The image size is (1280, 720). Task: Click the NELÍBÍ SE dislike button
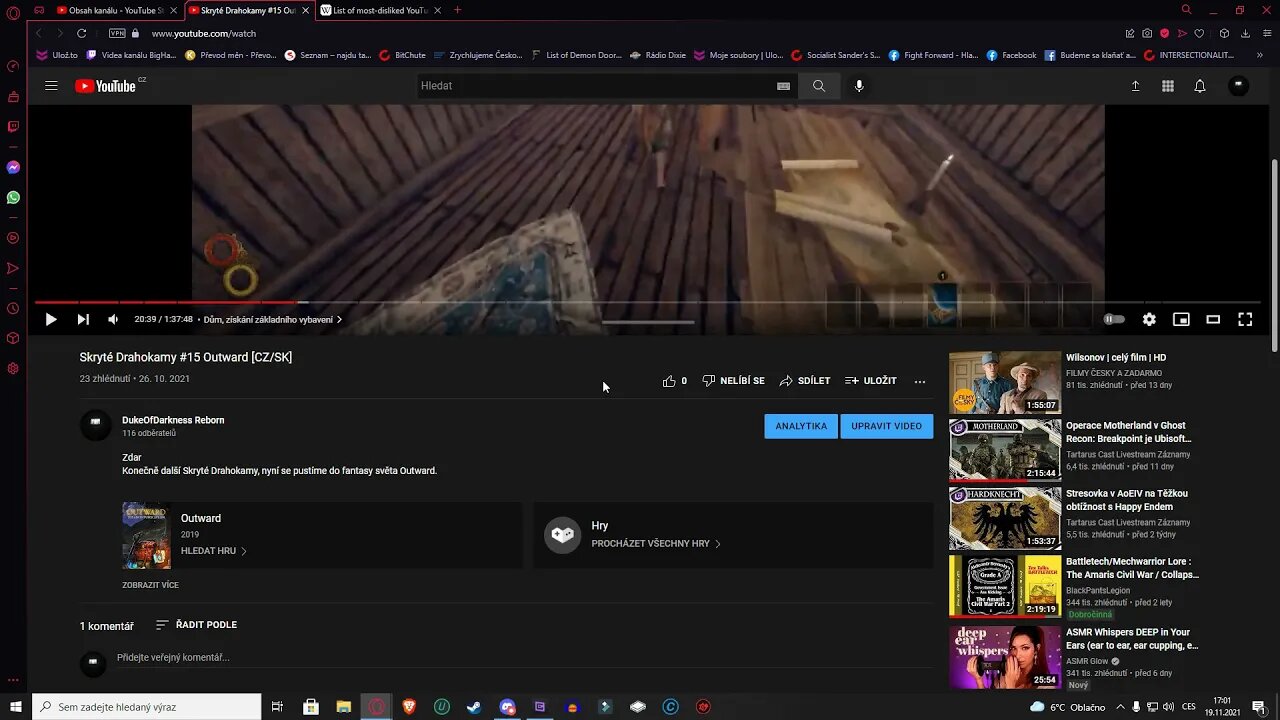coord(733,381)
